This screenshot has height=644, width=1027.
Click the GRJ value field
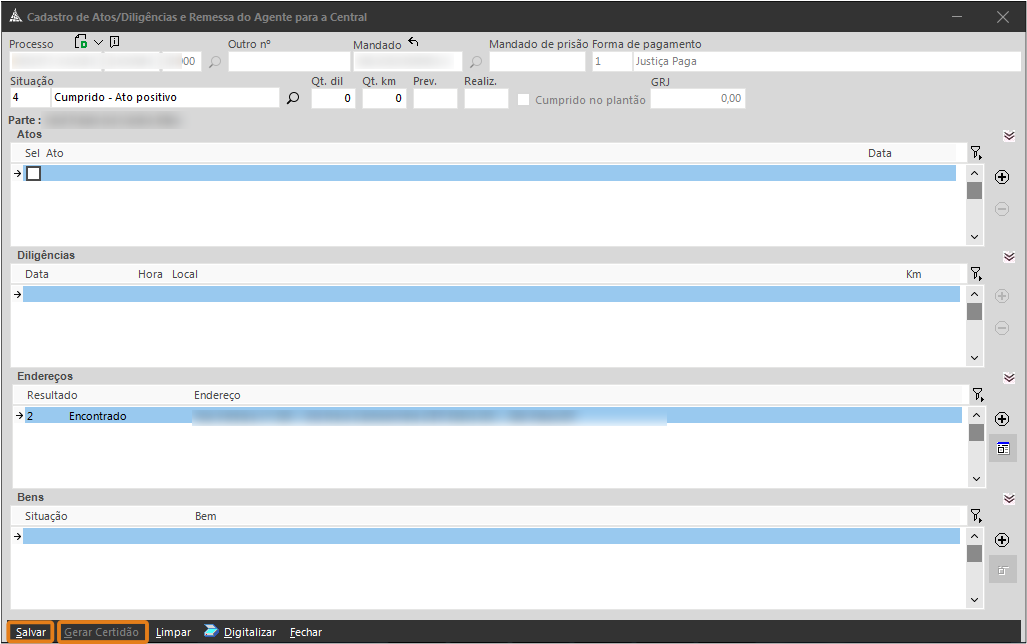point(698,98)
